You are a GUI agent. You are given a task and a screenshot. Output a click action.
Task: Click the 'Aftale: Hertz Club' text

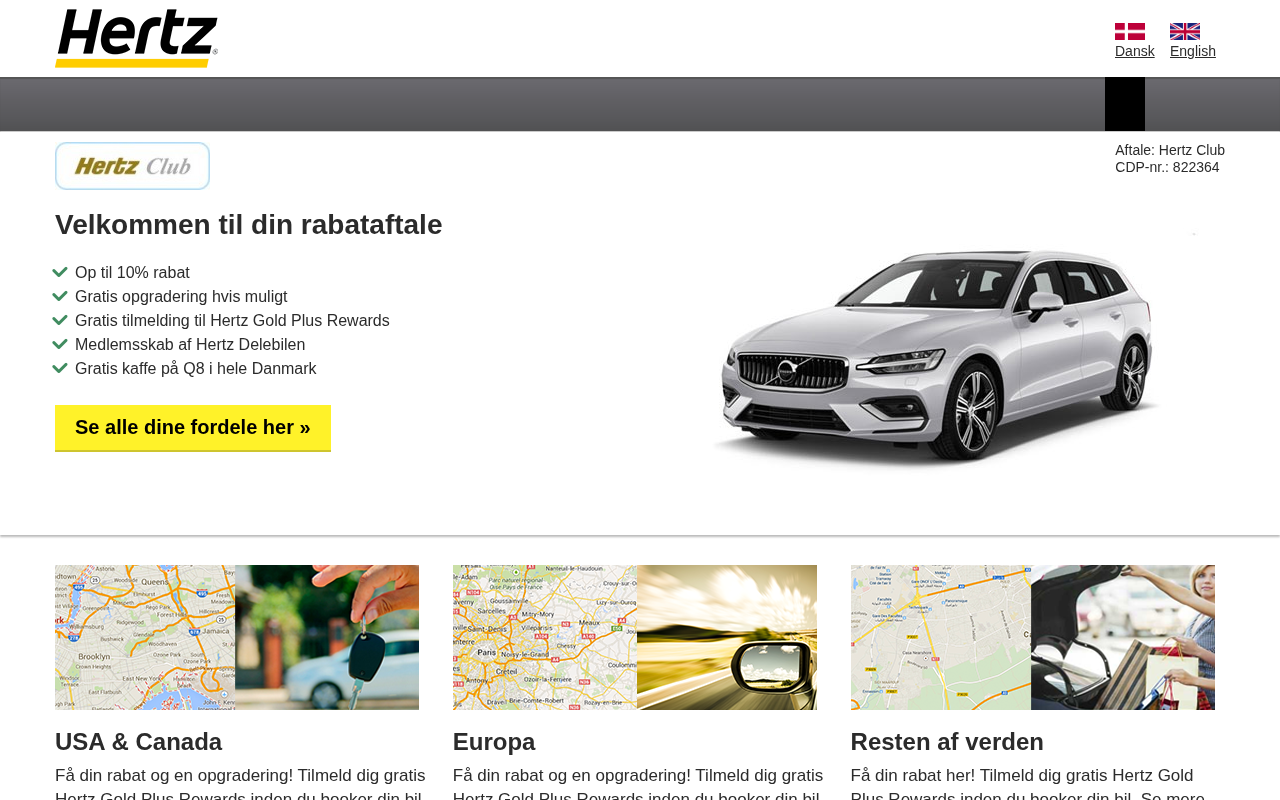[x=1170, y=150]
